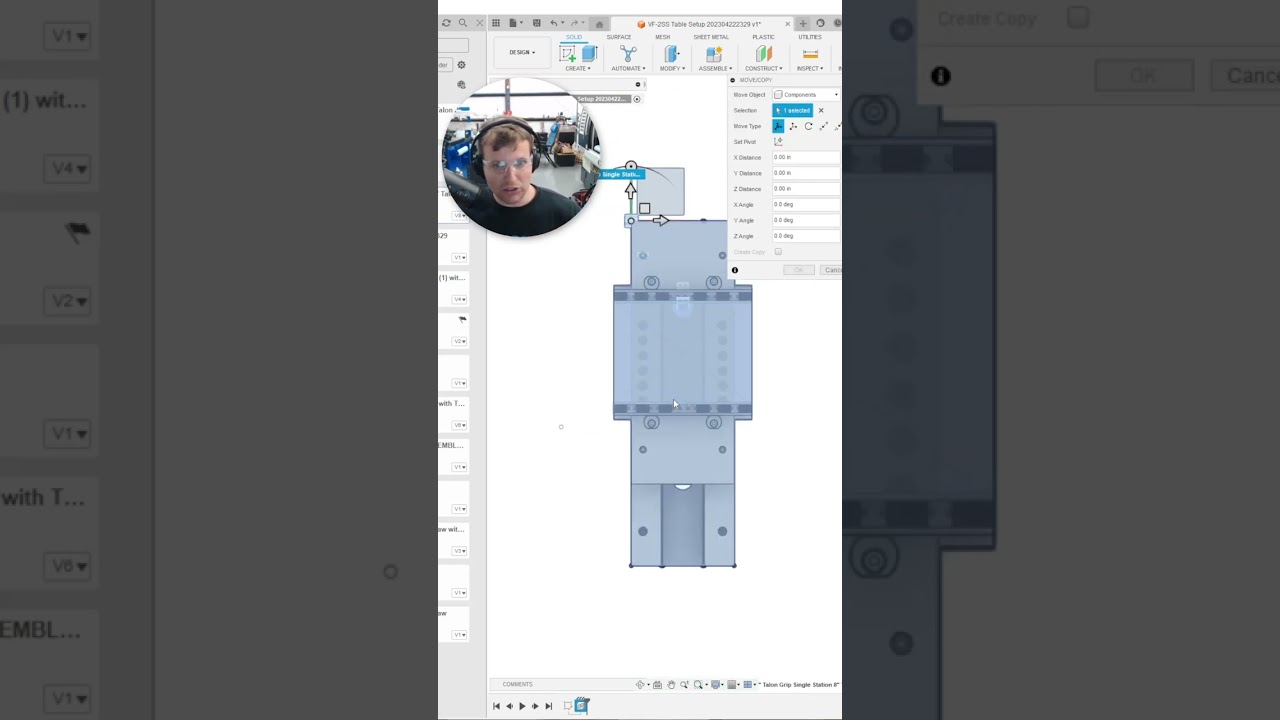Edit the Y Distance field

click(806, 173)
